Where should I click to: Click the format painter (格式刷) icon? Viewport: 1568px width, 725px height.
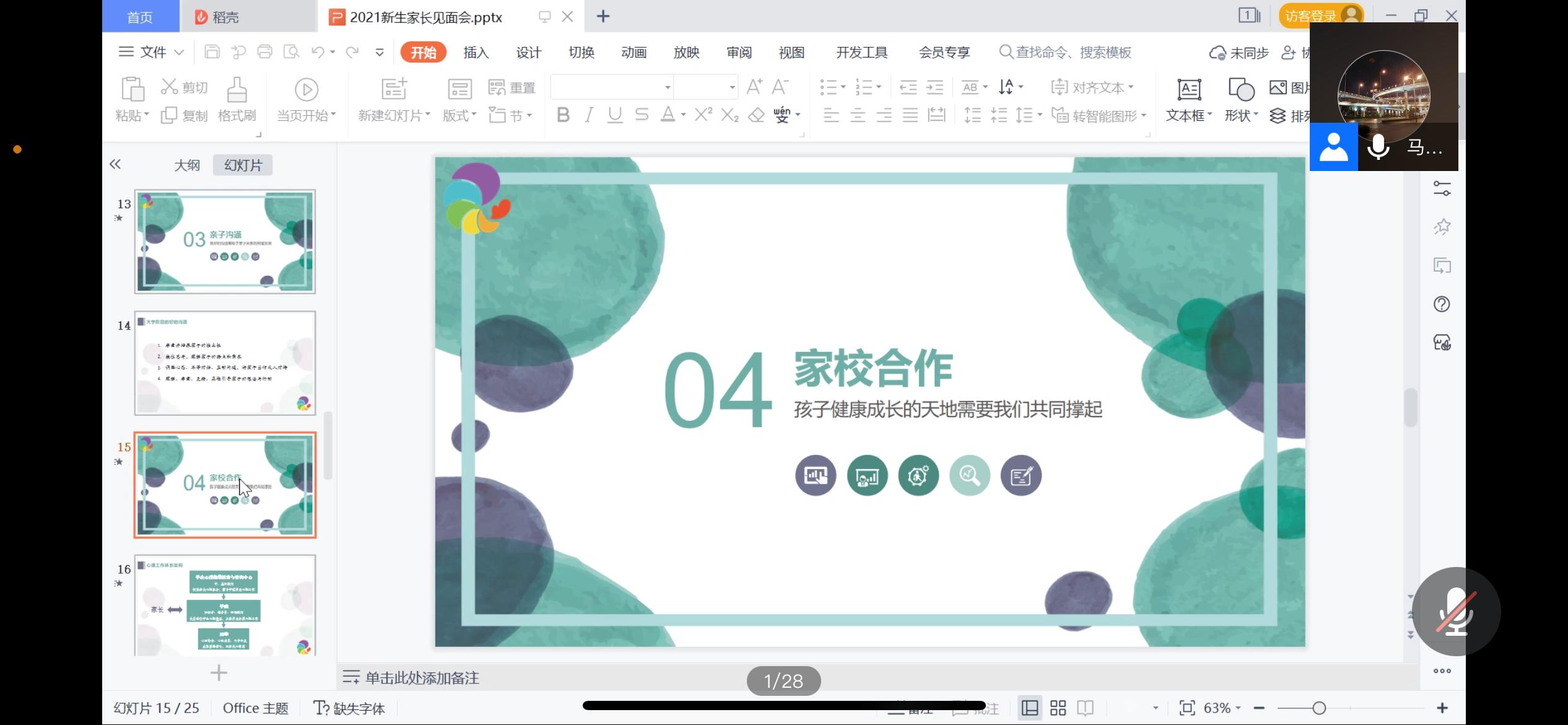point(237,90)
